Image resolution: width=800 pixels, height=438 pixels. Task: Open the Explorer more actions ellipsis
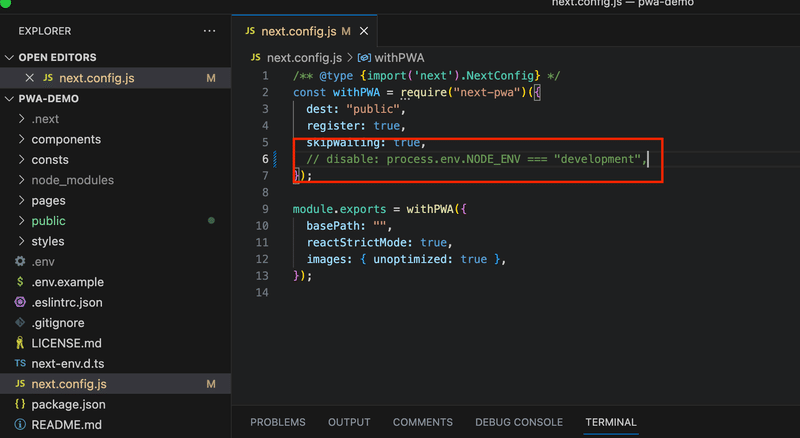(209, 31)
